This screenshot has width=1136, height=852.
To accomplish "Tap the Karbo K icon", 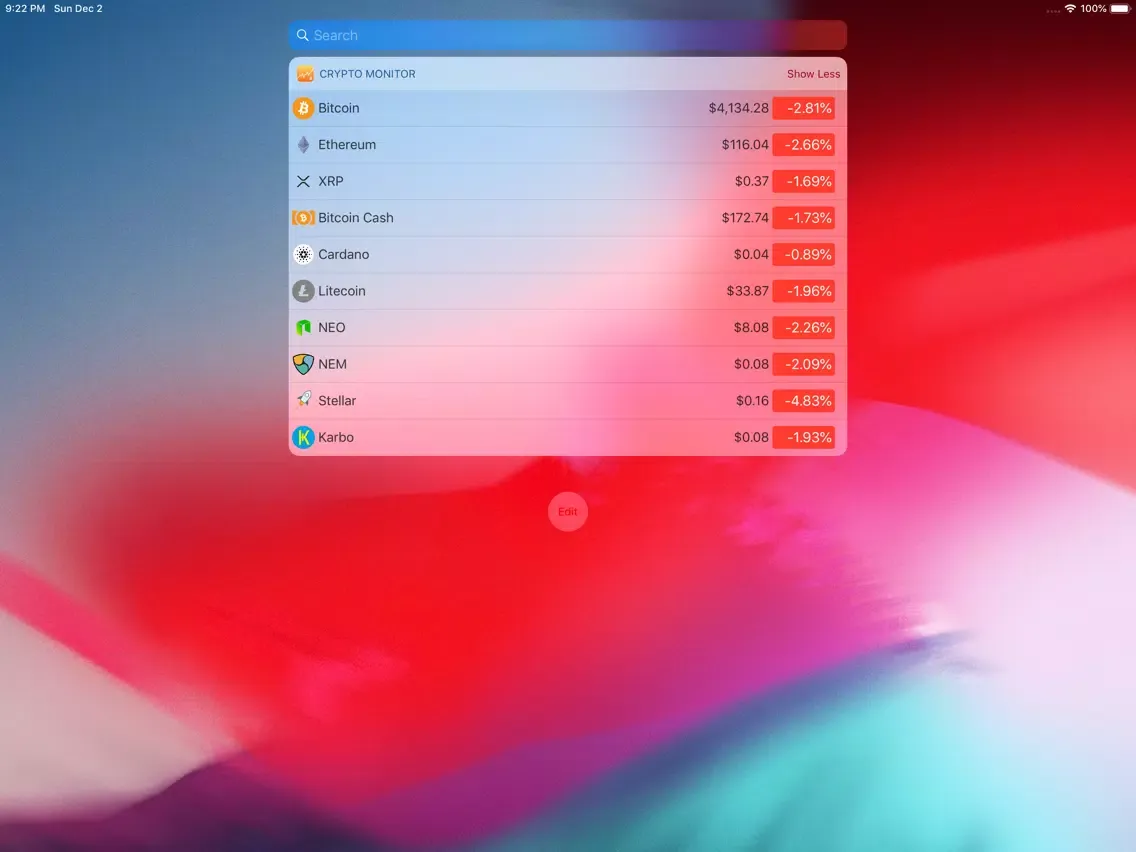I will 303,438.
